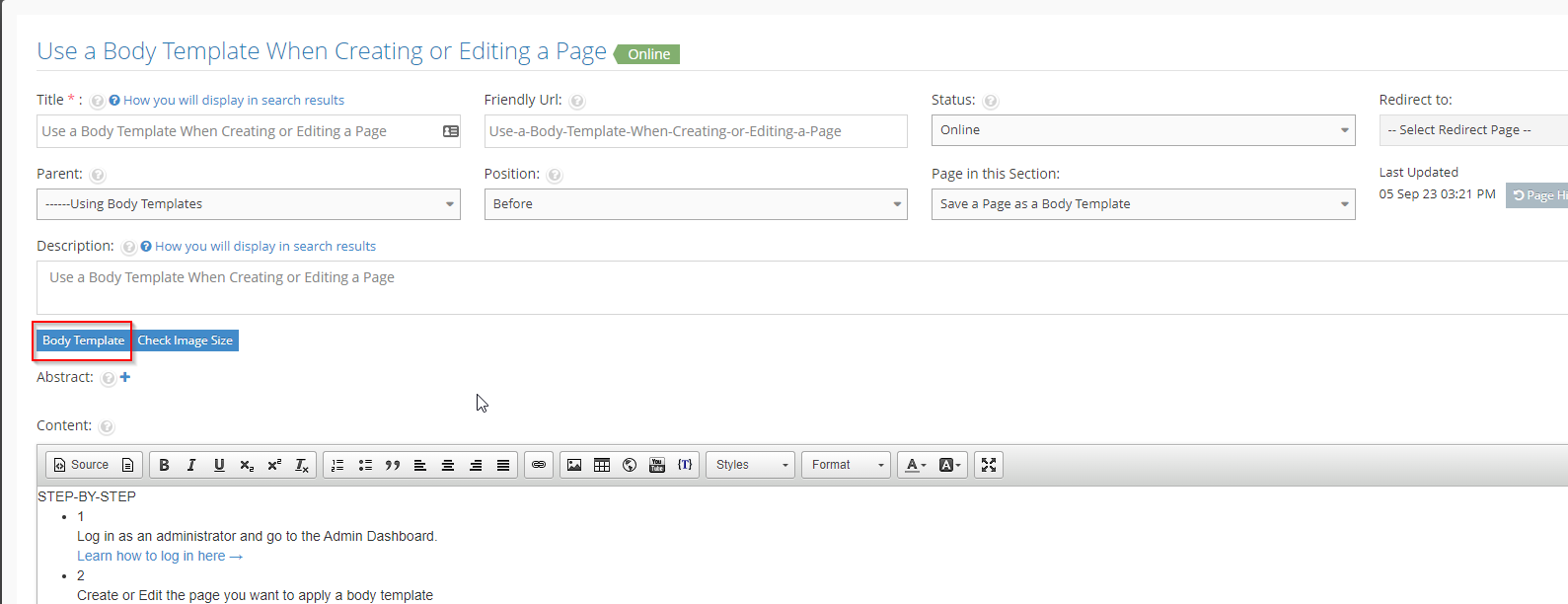Viewport: 1568px width, 604px height.
Task: Open the Position dropdown
Action: [x=695, y=204]
